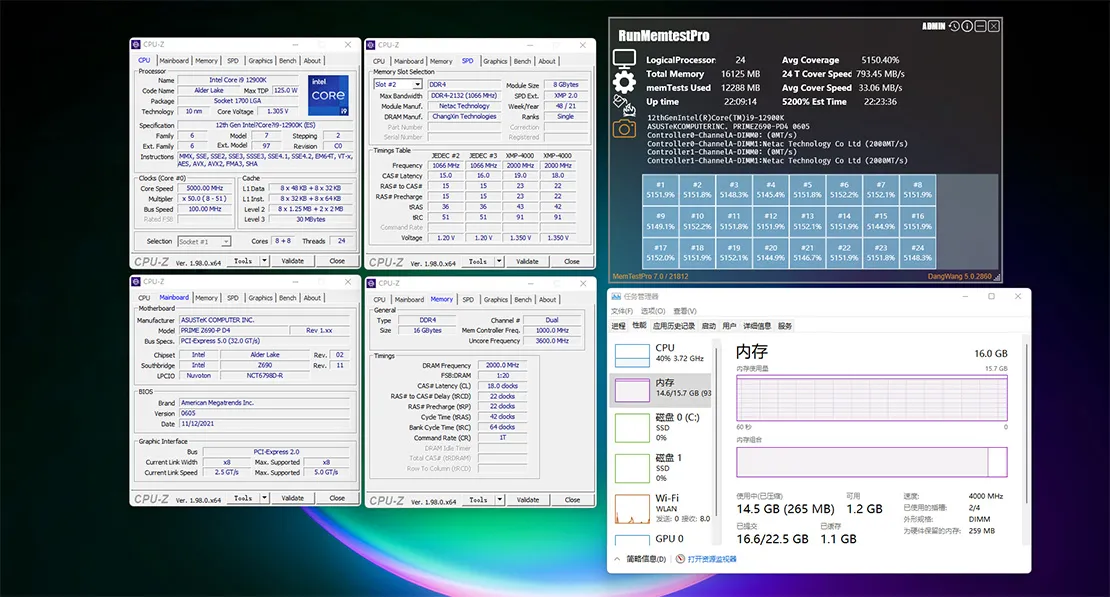Select the 内存 memory graph thumbnail in Task Manager

[632, 390]
